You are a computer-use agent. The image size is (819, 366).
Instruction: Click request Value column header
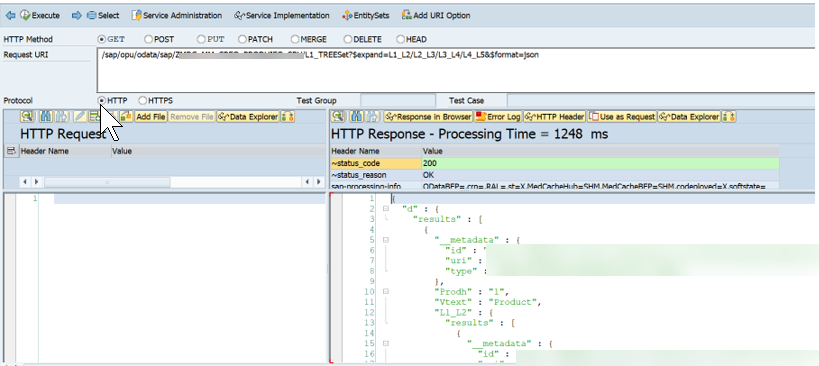click(x=218, y=151)
